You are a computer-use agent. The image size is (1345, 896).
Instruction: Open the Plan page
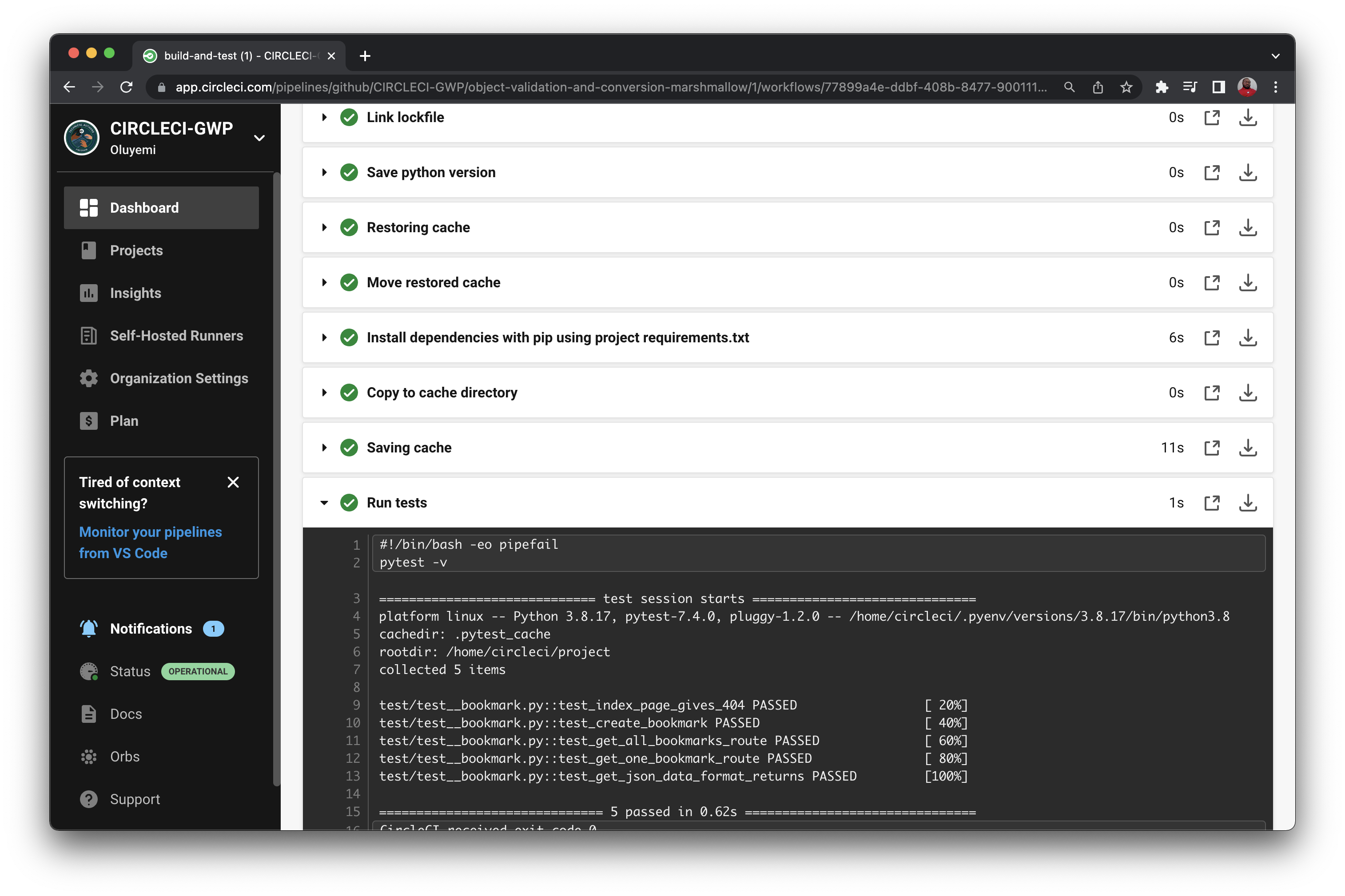coord(123,420)
